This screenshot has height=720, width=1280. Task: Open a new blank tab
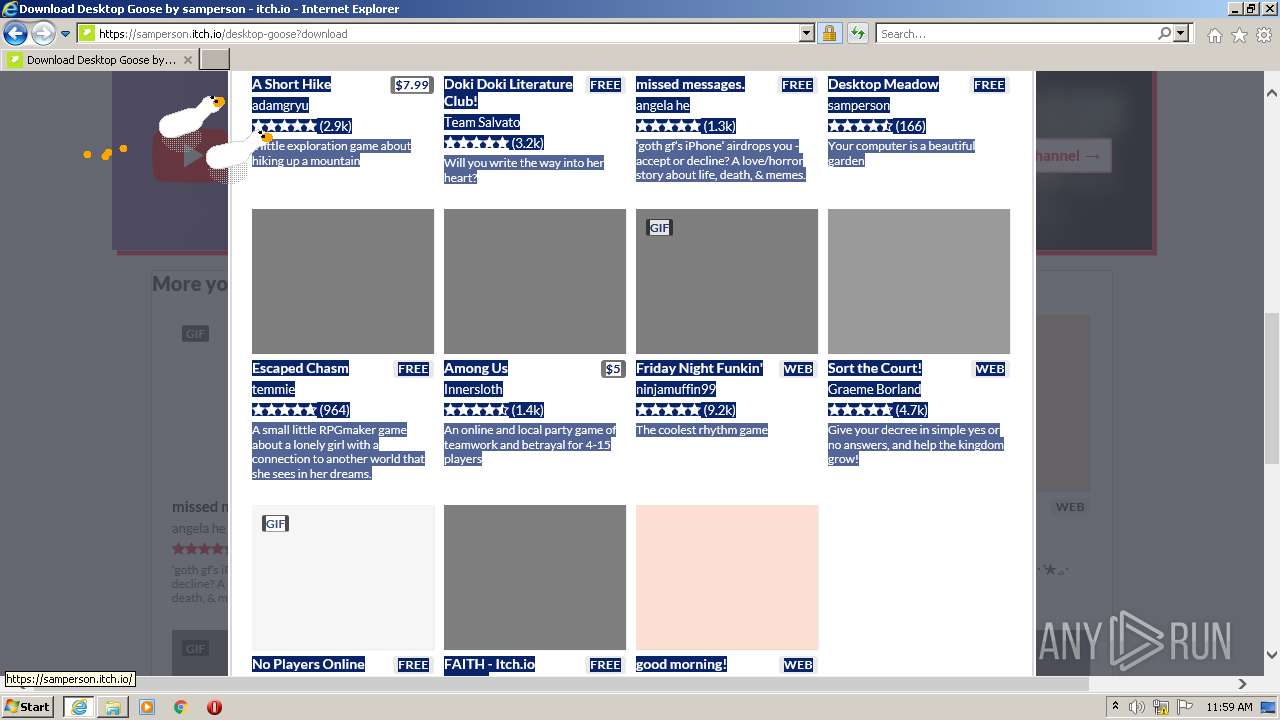(215, 60)
